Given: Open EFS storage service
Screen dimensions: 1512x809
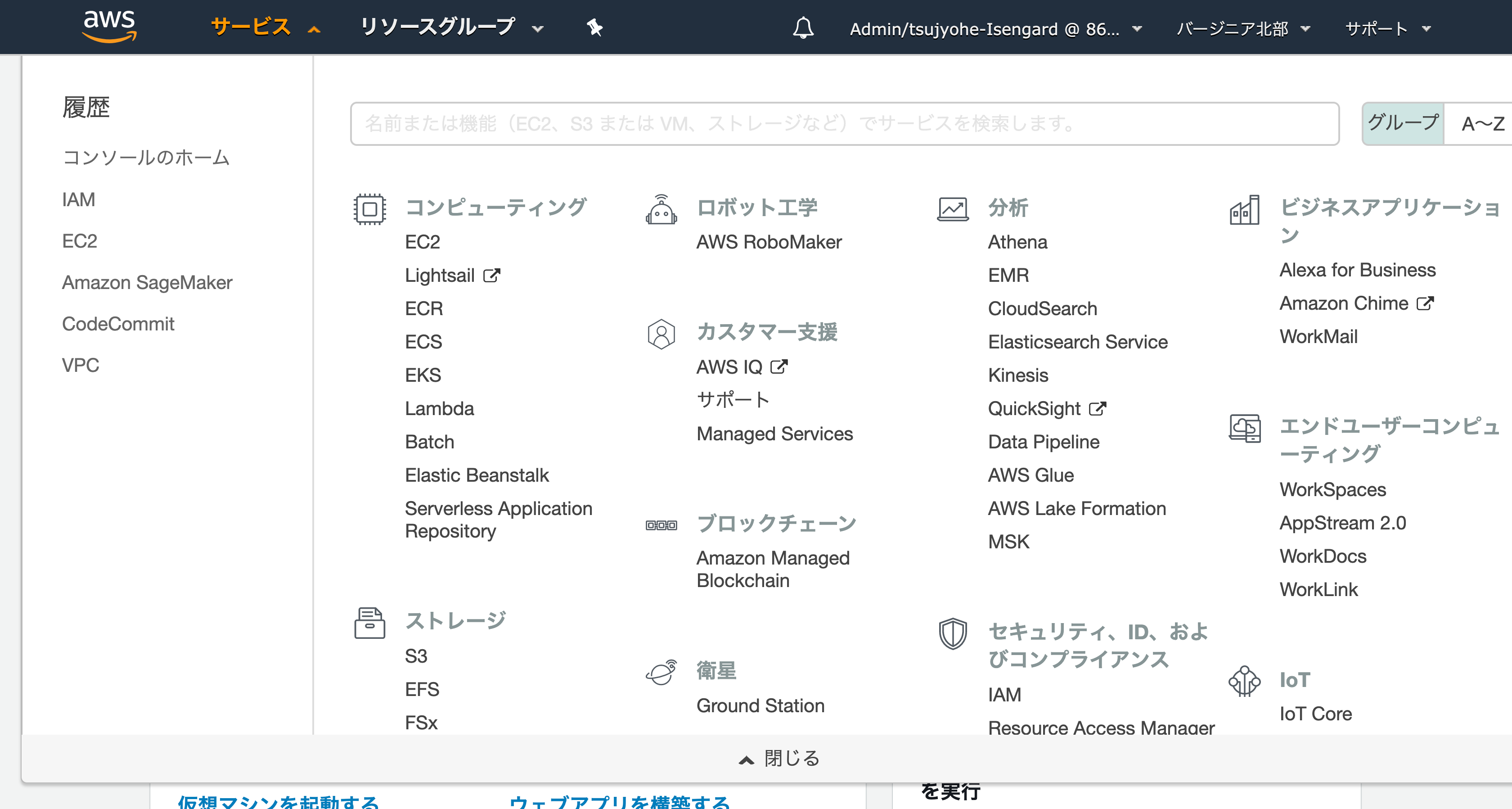Looking at the screenshot, I should (x=422, y=689).
